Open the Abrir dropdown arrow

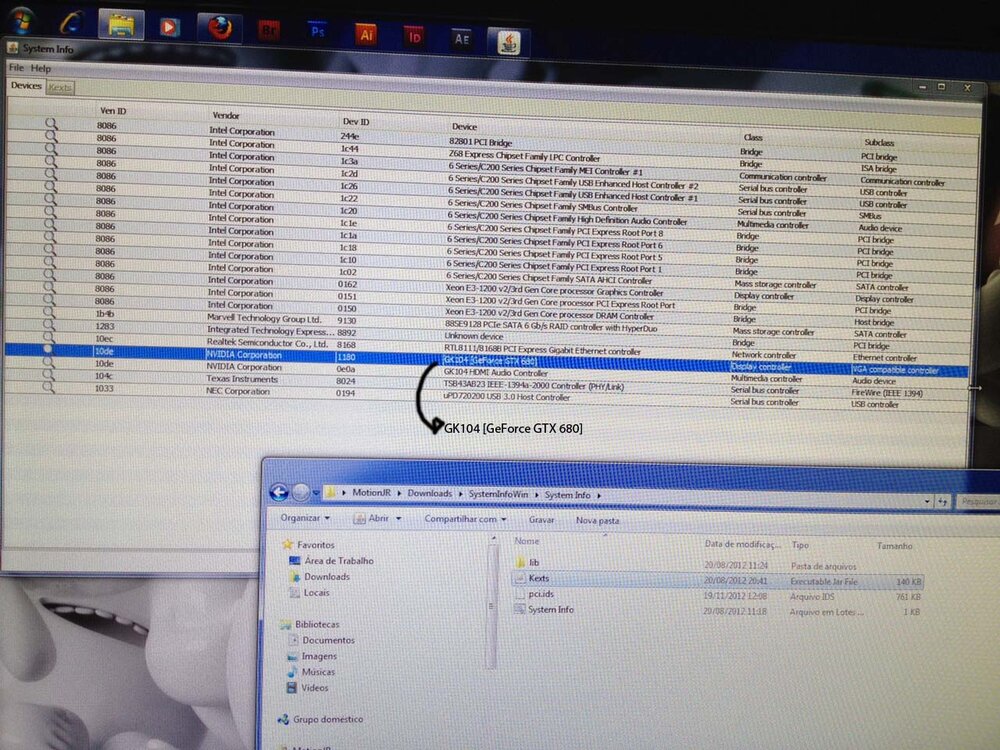point(399,519)
